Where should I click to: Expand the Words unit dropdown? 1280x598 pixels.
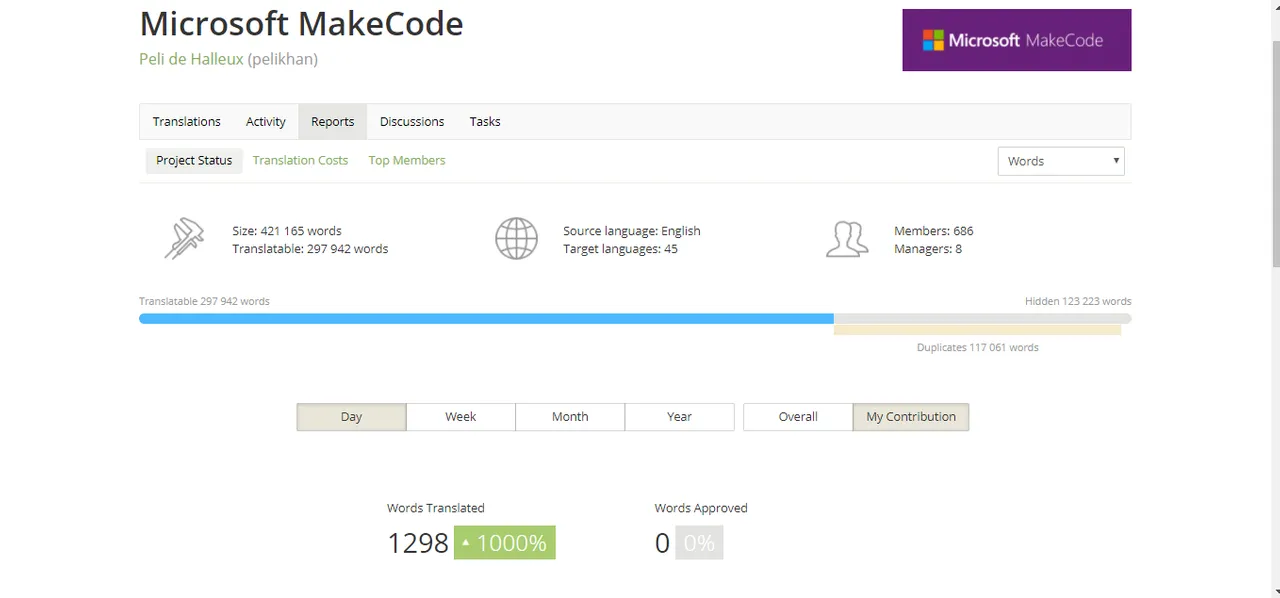pos(1061,161)
